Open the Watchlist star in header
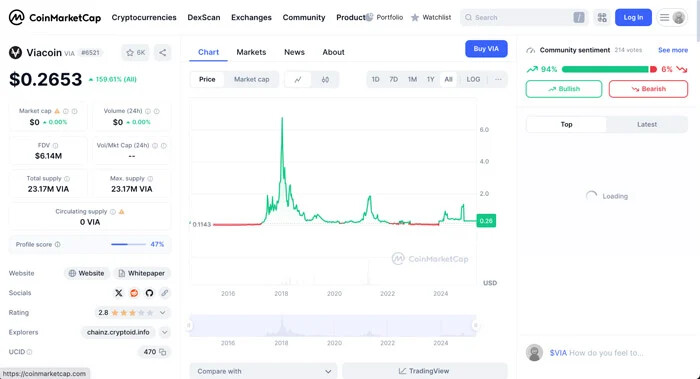This screenshot has width=700, height=379. coord(431,17)
